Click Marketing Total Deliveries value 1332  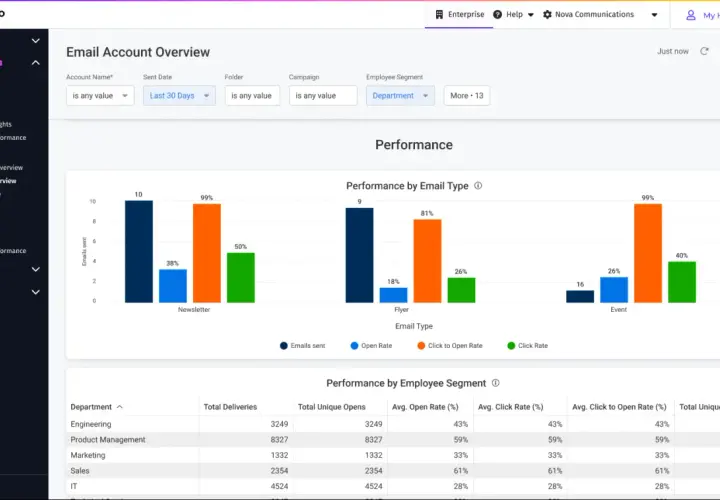279,455
